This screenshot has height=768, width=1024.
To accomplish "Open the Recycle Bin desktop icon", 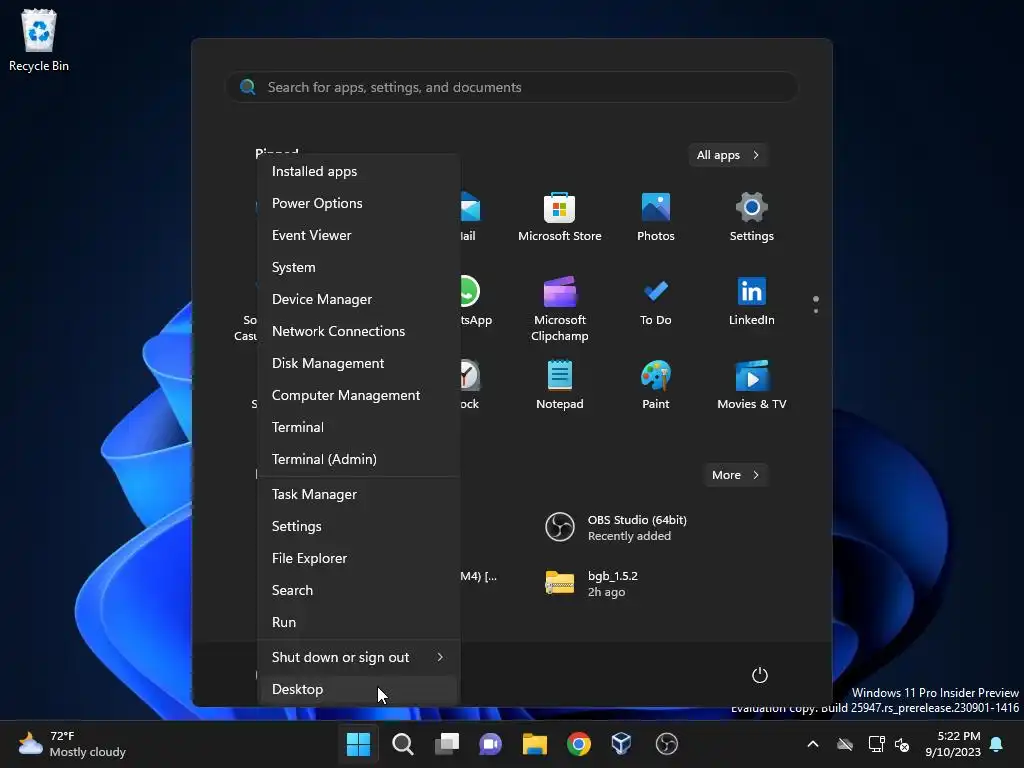I will [39, 40].
